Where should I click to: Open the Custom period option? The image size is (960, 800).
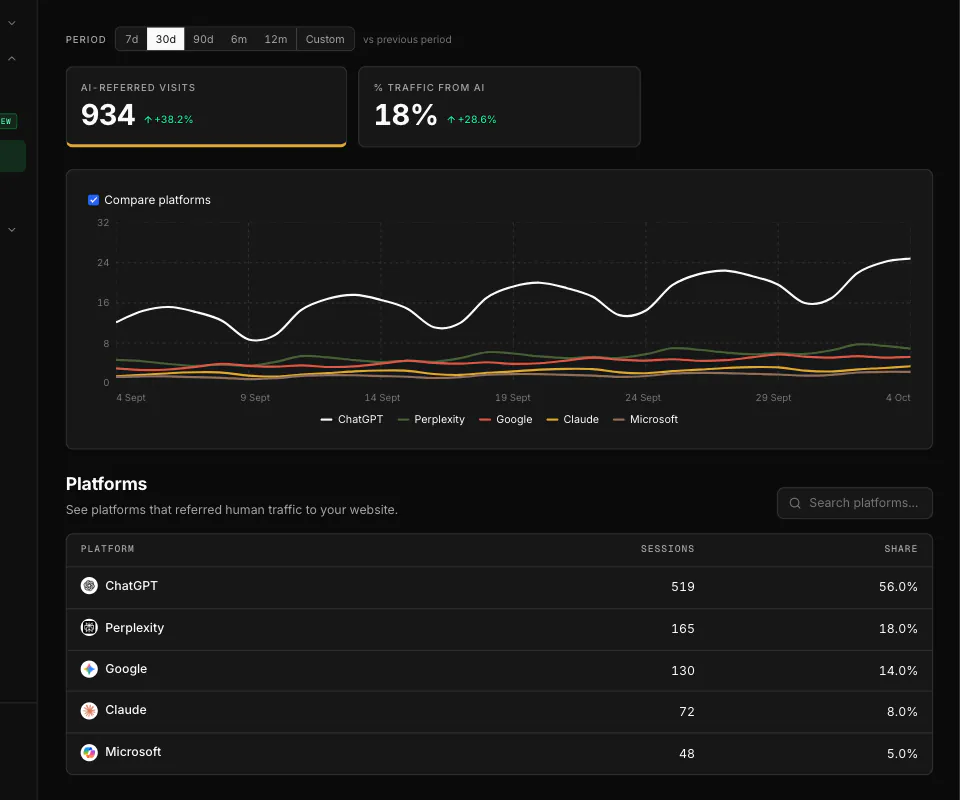pyautogui.click(x=325, y=39)
